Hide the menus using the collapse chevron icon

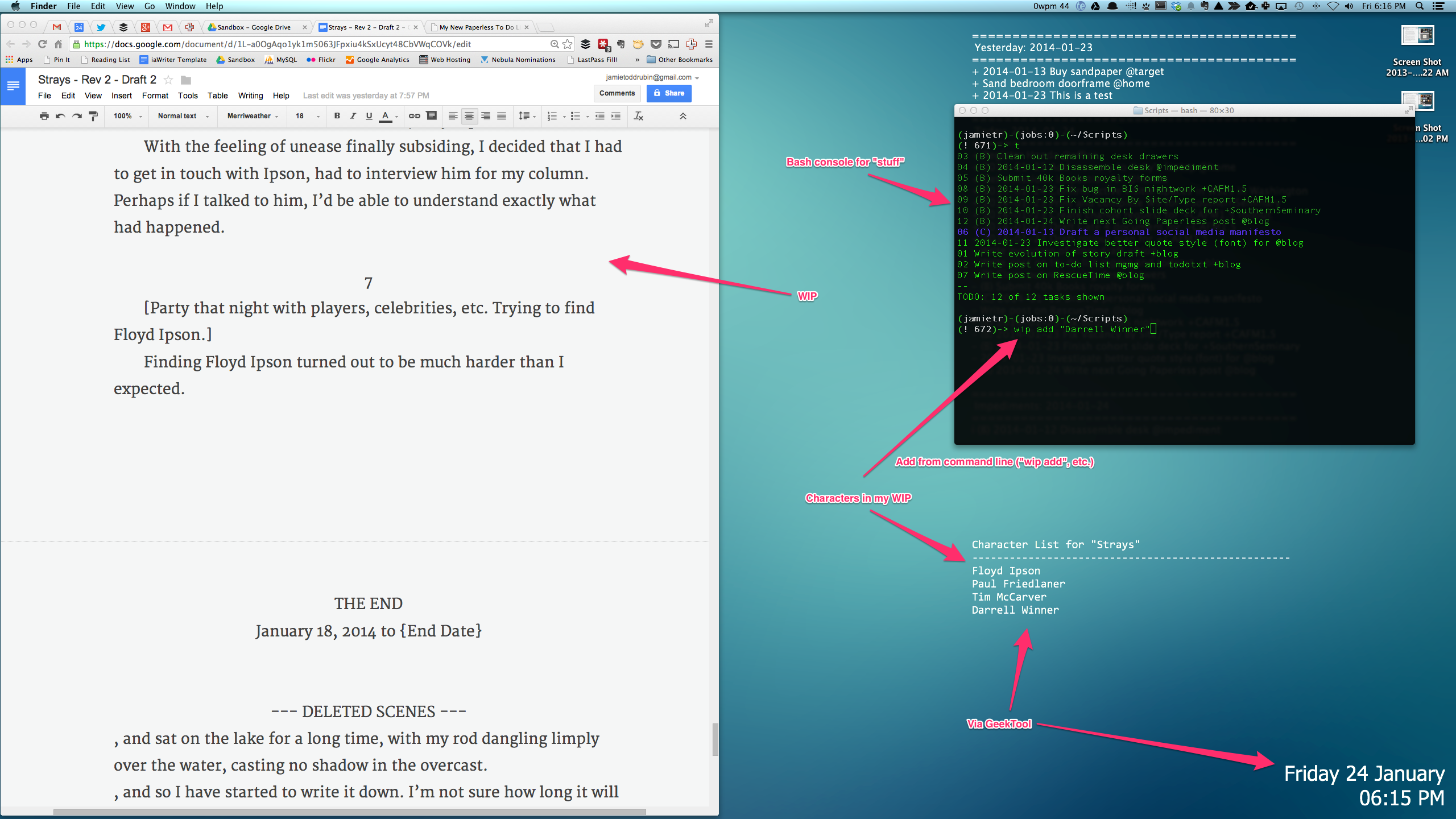[x=684, y=116]
